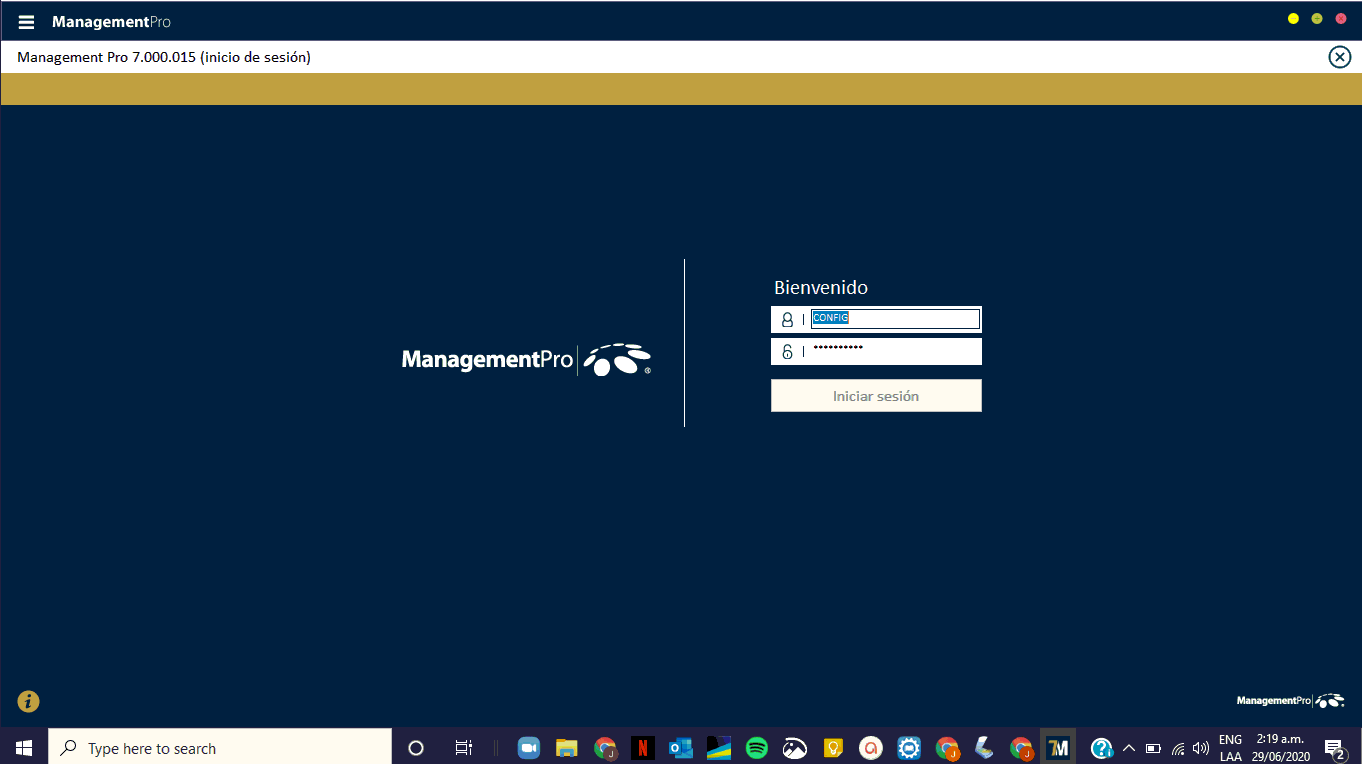Focus the username field containing CONFIG

894,319
